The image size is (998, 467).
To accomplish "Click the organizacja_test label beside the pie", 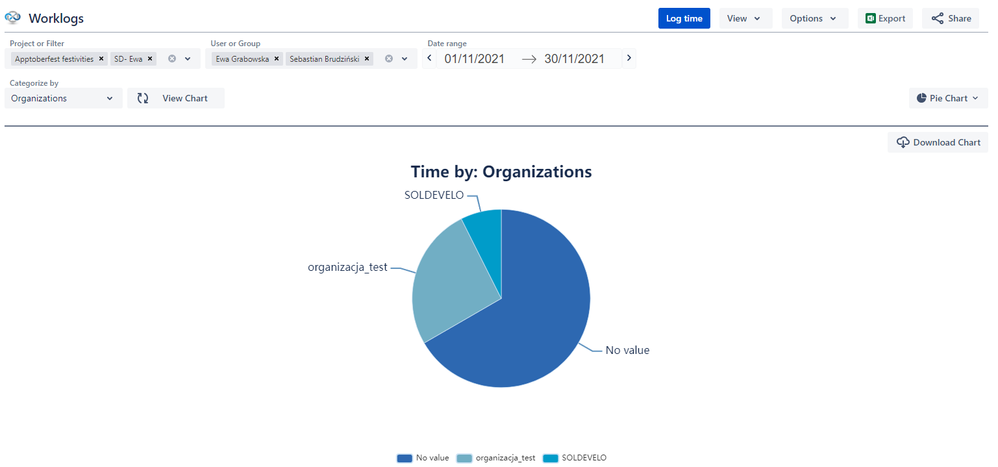I will [348, 268].
